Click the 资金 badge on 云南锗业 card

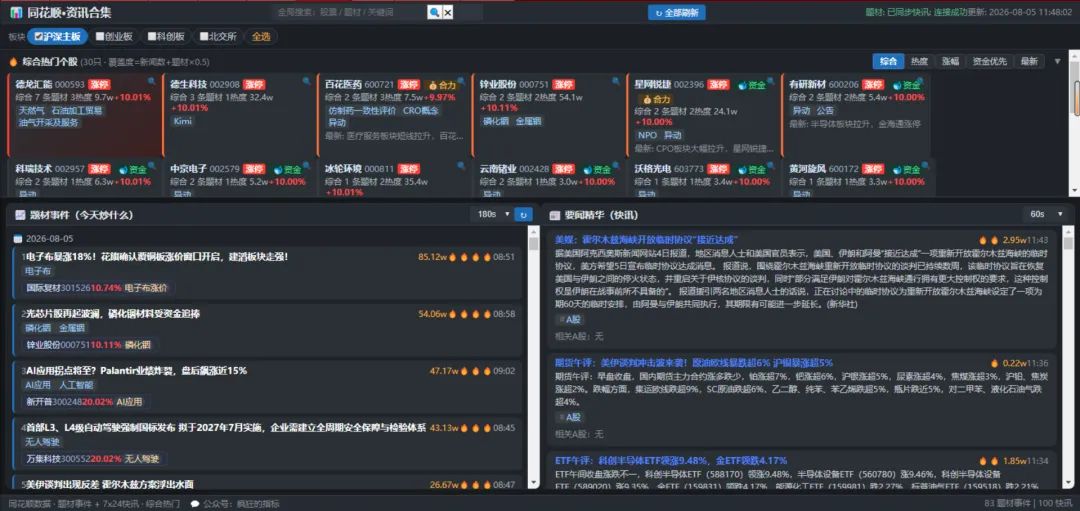(x=597, y=169)
